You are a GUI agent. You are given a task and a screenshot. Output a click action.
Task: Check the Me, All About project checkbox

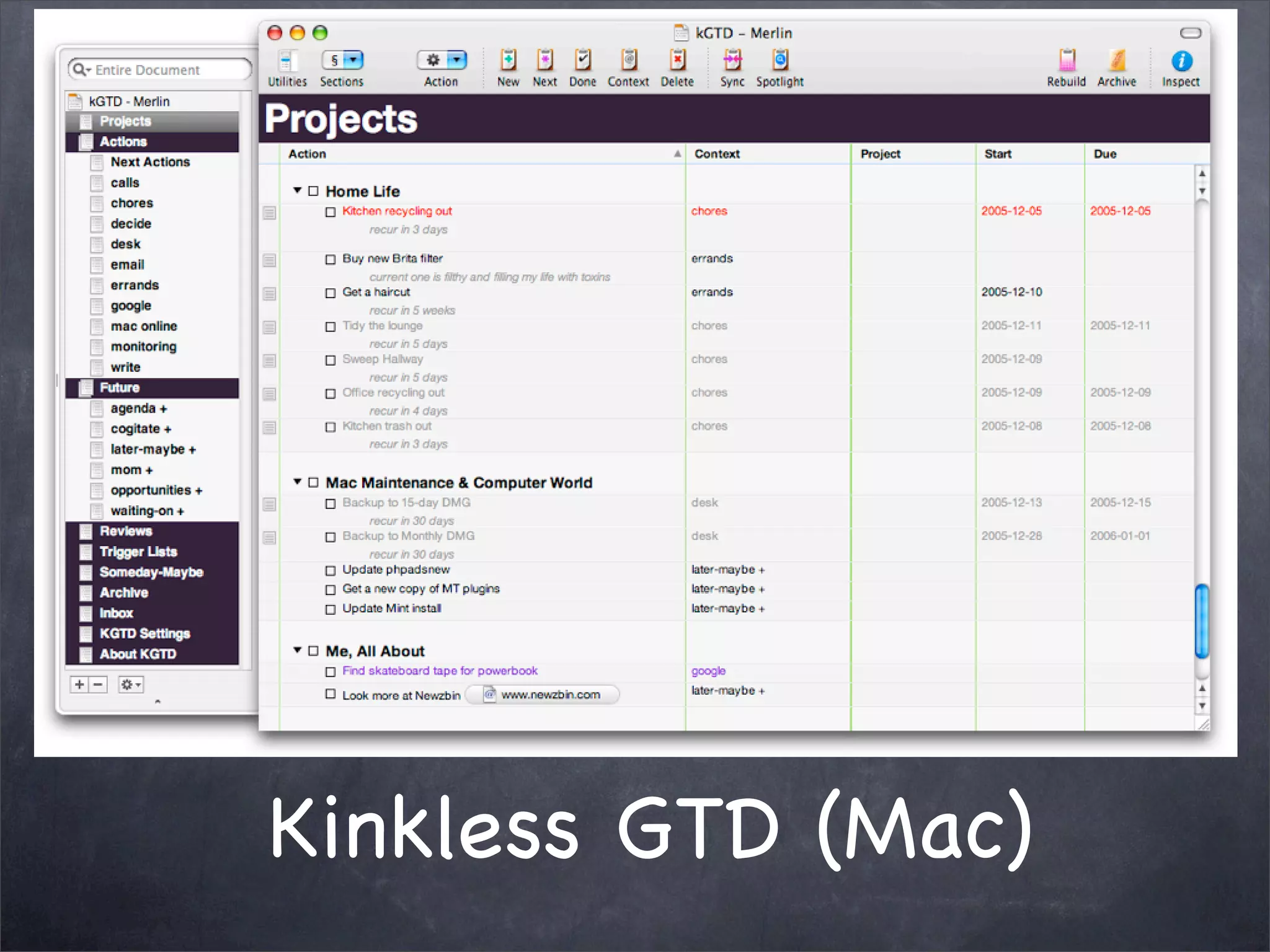(313, 651)
